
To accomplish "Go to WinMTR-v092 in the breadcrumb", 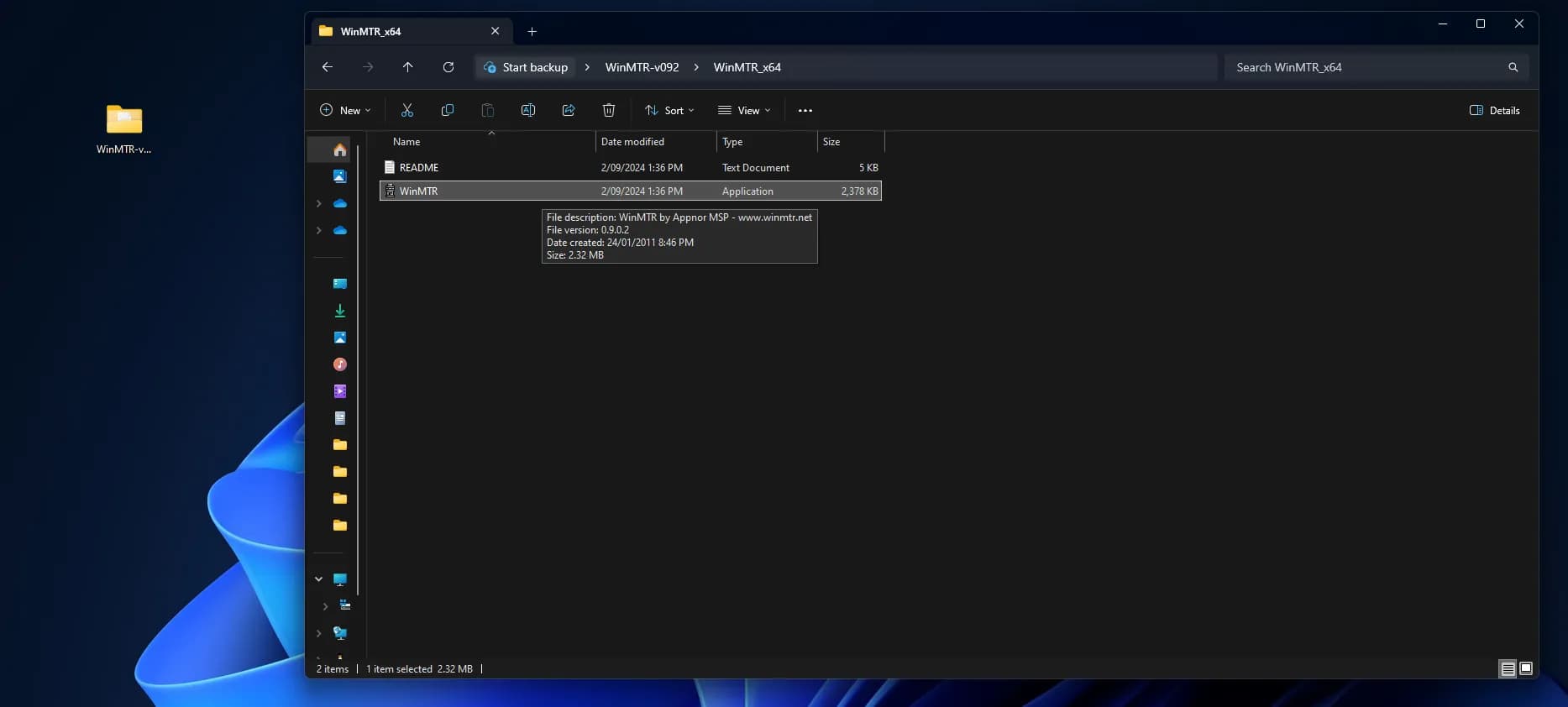I will (x=642, y=67).
